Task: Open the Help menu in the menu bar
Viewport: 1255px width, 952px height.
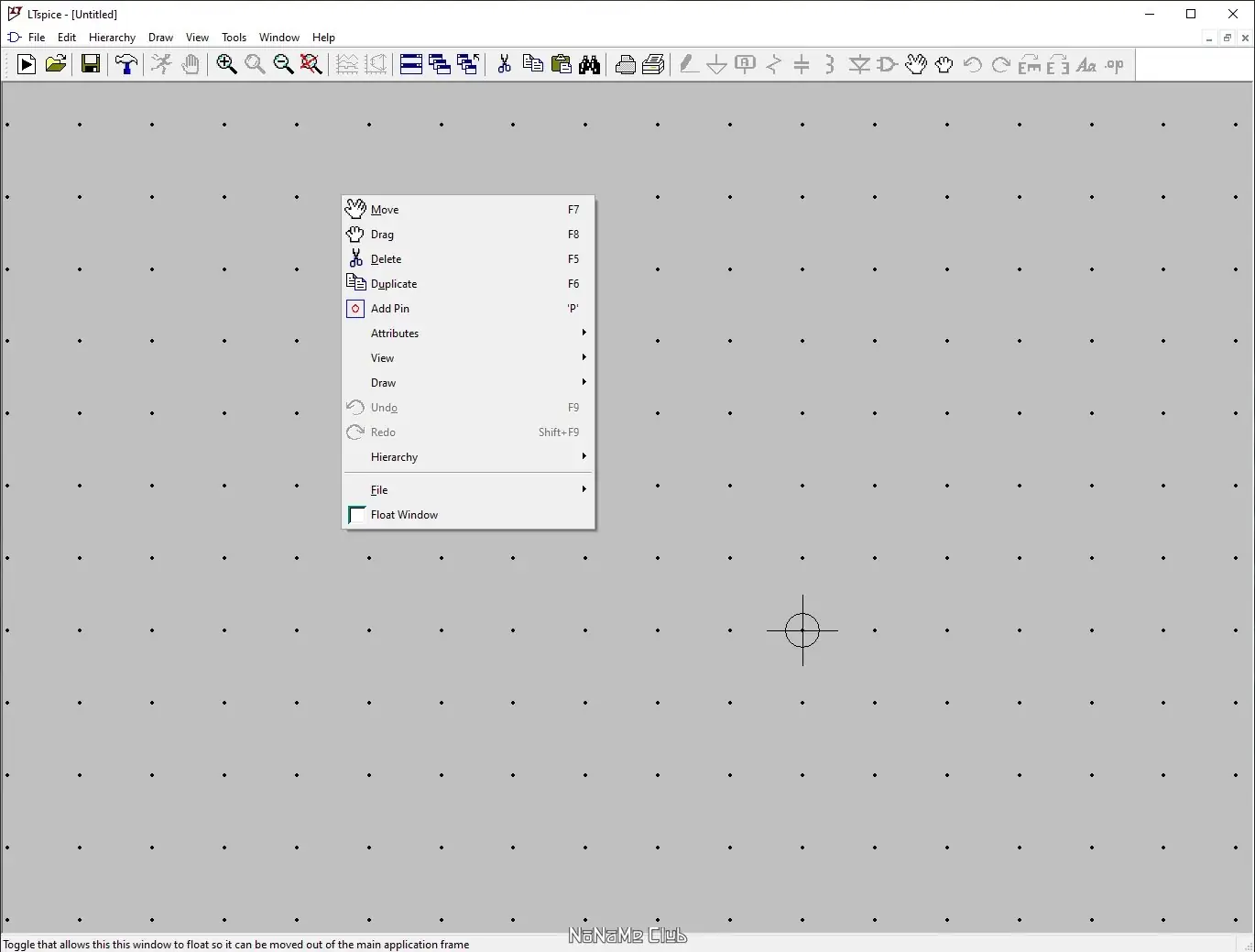Action: tap(323, 38)
